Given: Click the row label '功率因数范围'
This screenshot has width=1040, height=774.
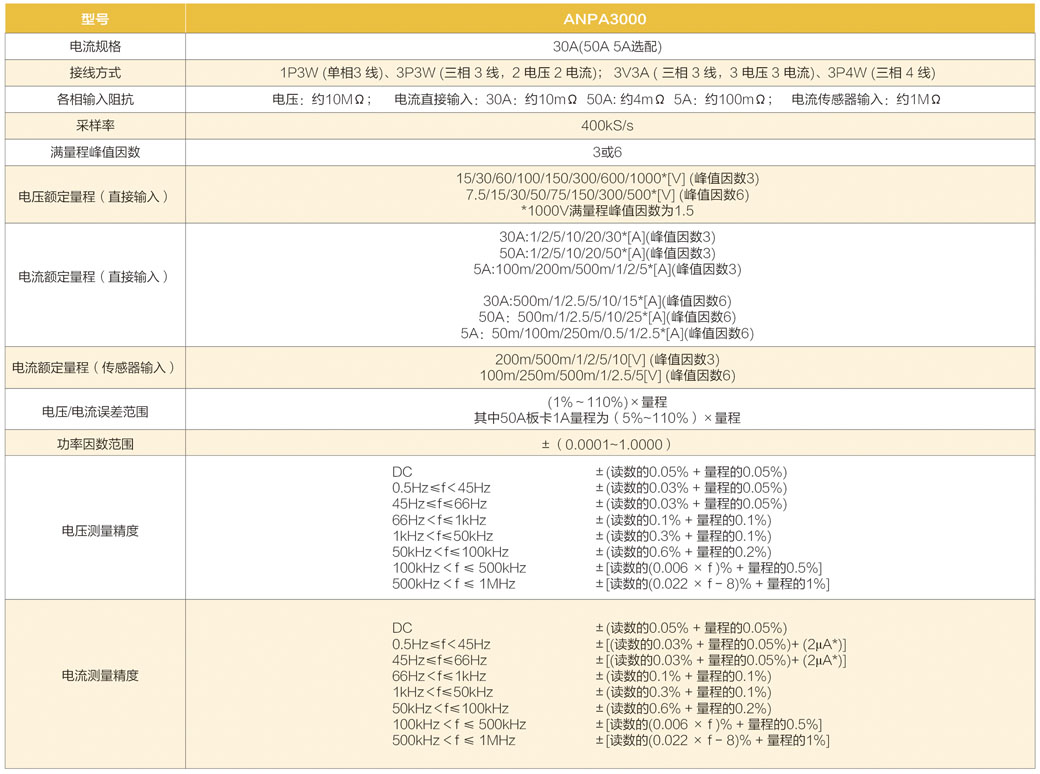Looking at the screenshot, I should pos(95,444).
